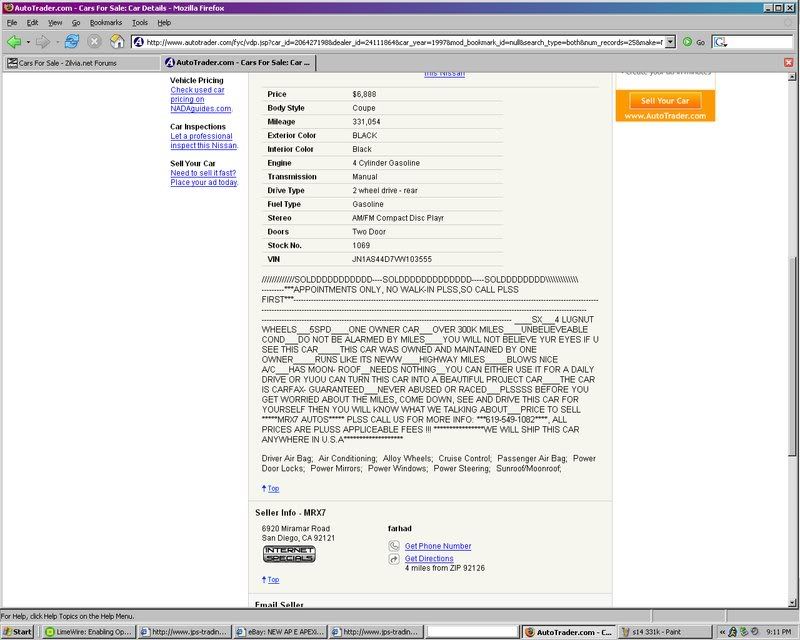Open Let a professional inspect this Nissan link

(204, 141)
